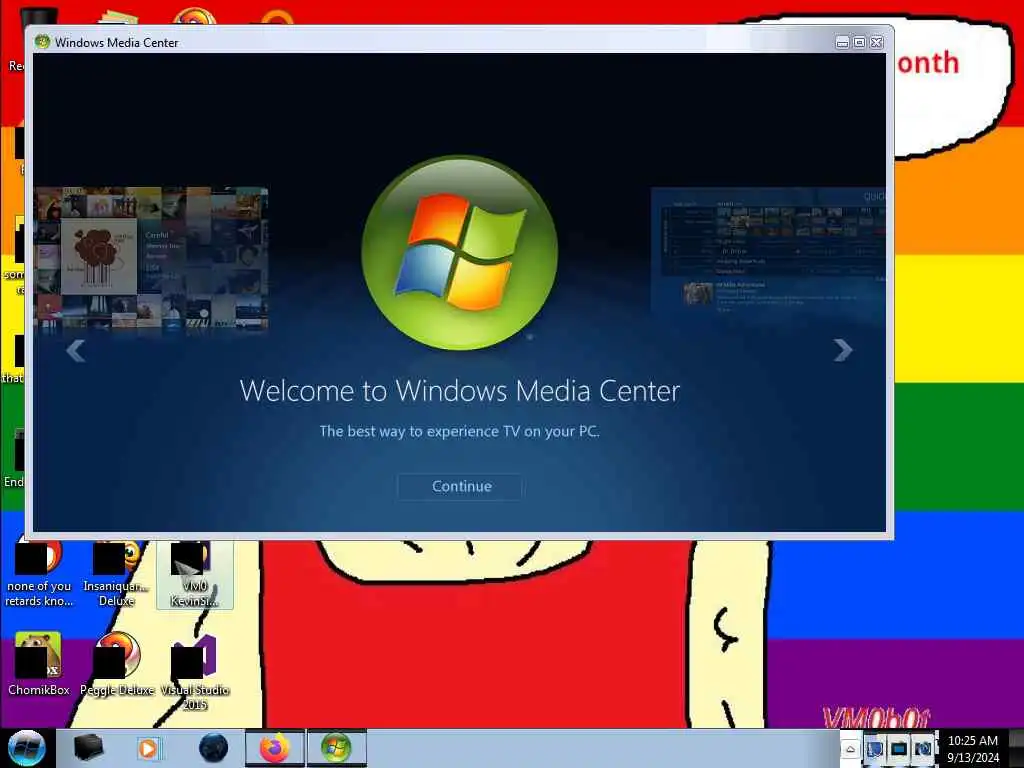
Task: Select the VM0 KevinSi... desktop shortcut
Action: point(194,575)
